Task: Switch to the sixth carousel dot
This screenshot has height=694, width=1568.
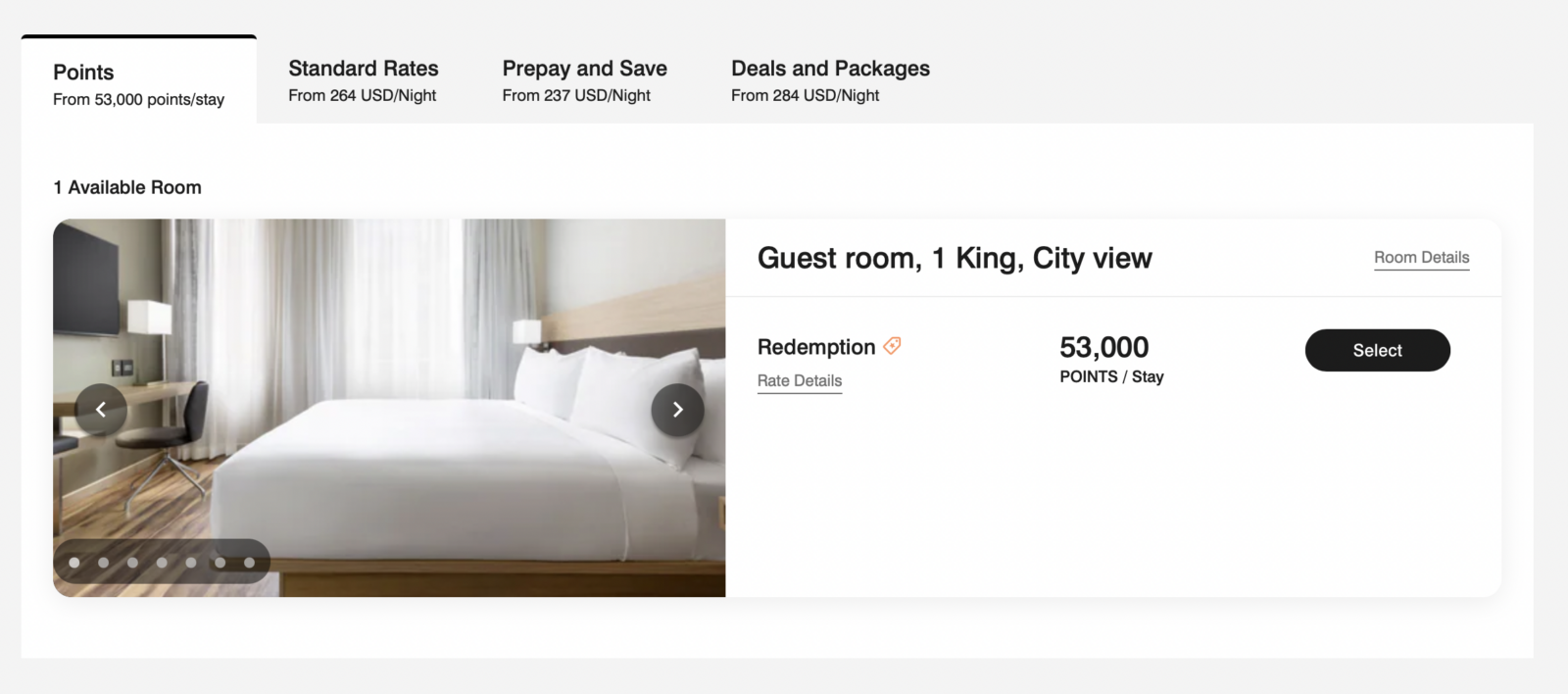Action: tap(220, 563)
